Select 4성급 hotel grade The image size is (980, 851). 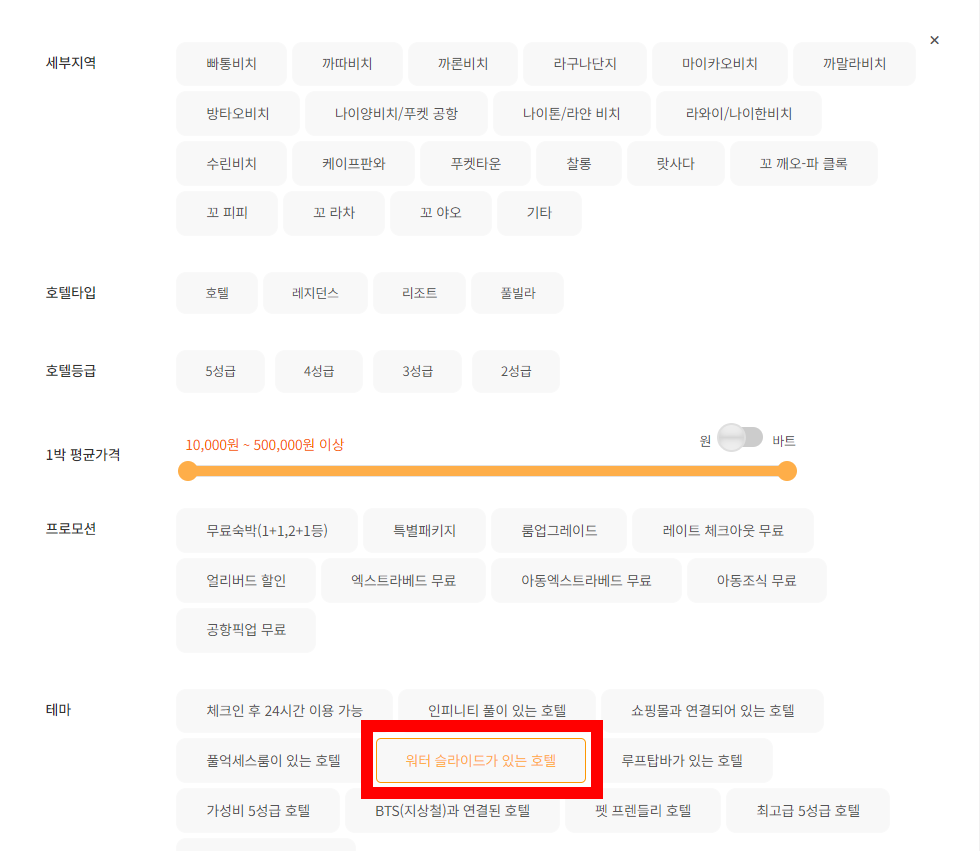coord(319,372)
